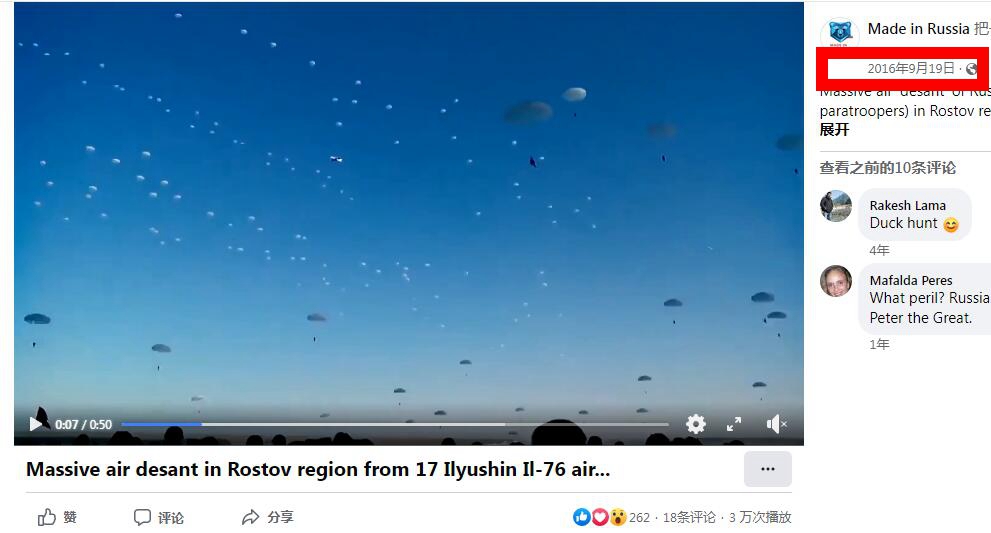Load 查看之前的10条评论 previous comments
Image resolution: width=991 pixels, height=533 pixels.
point(887,168)
